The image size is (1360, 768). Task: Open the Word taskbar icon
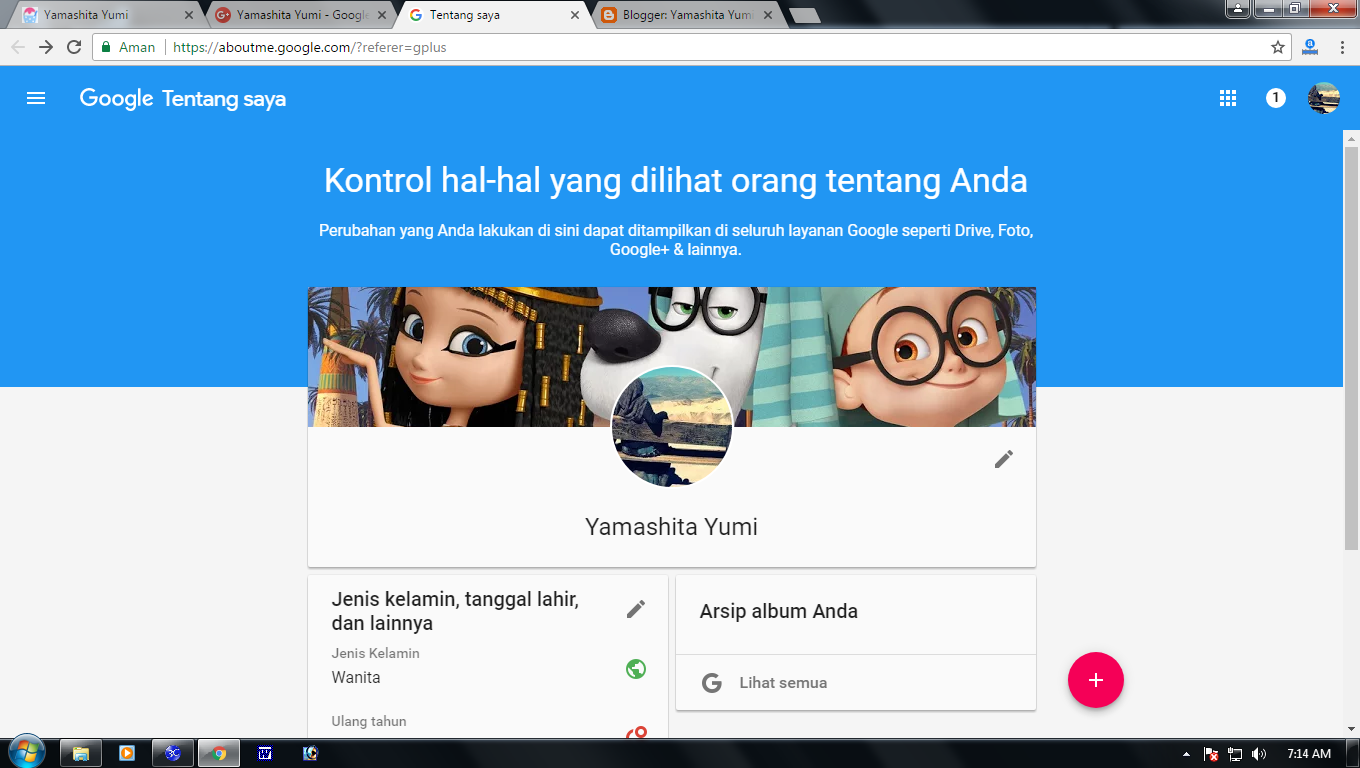[265, 753]
